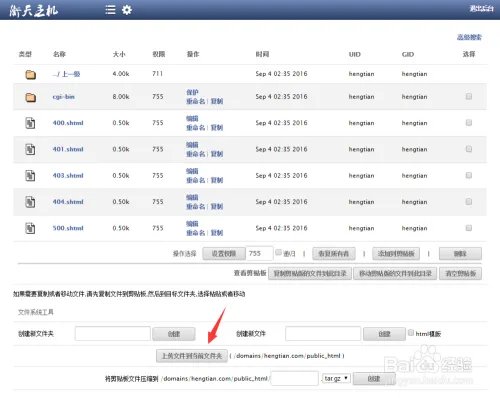Image resolution: width=500 pixels, height=398 pixels.
Task: Click the add to clipboard button
Action: [x=396, y=254]
